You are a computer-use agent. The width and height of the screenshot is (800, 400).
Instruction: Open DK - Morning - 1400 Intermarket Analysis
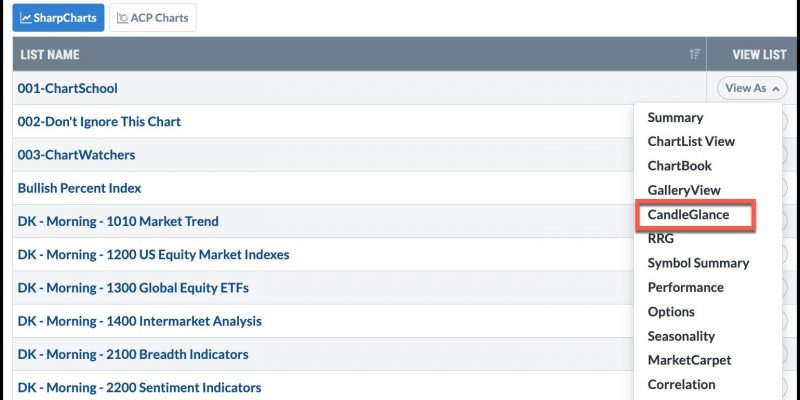139,321
